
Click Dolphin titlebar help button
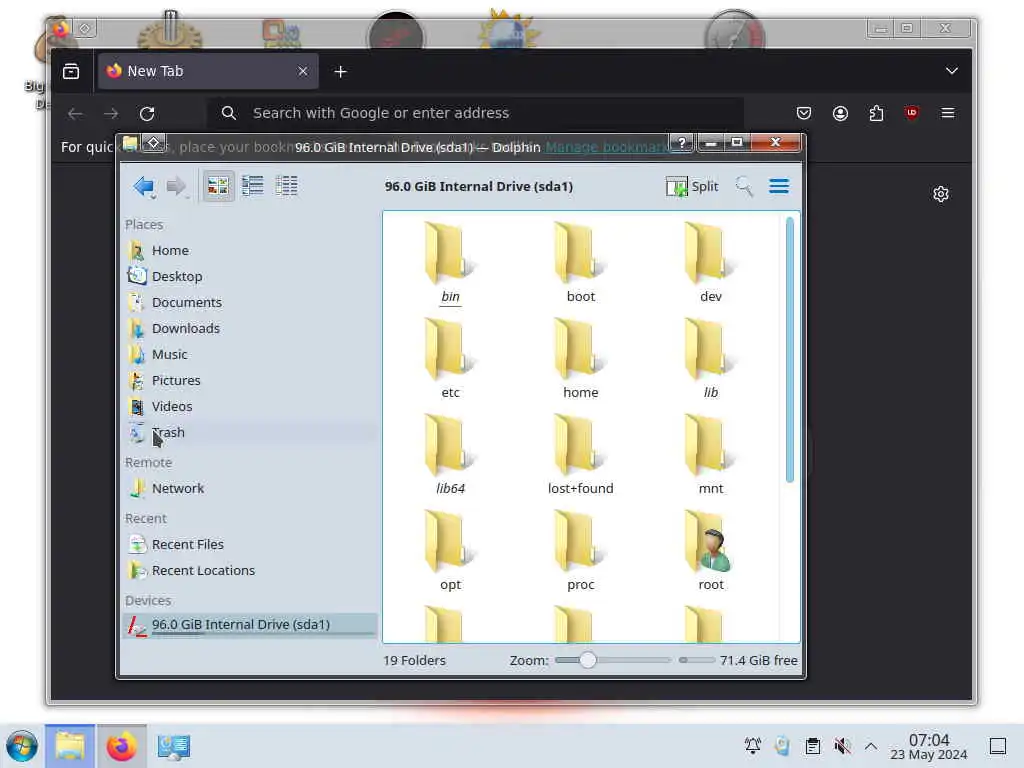pyautogui.click(x=681, y=143)
